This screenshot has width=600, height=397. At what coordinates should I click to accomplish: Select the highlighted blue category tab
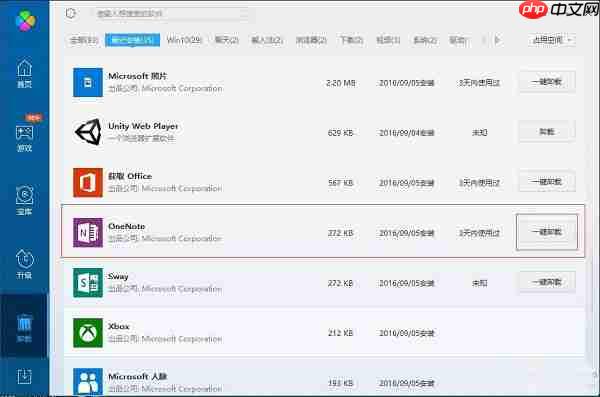(x=132, y=40)
